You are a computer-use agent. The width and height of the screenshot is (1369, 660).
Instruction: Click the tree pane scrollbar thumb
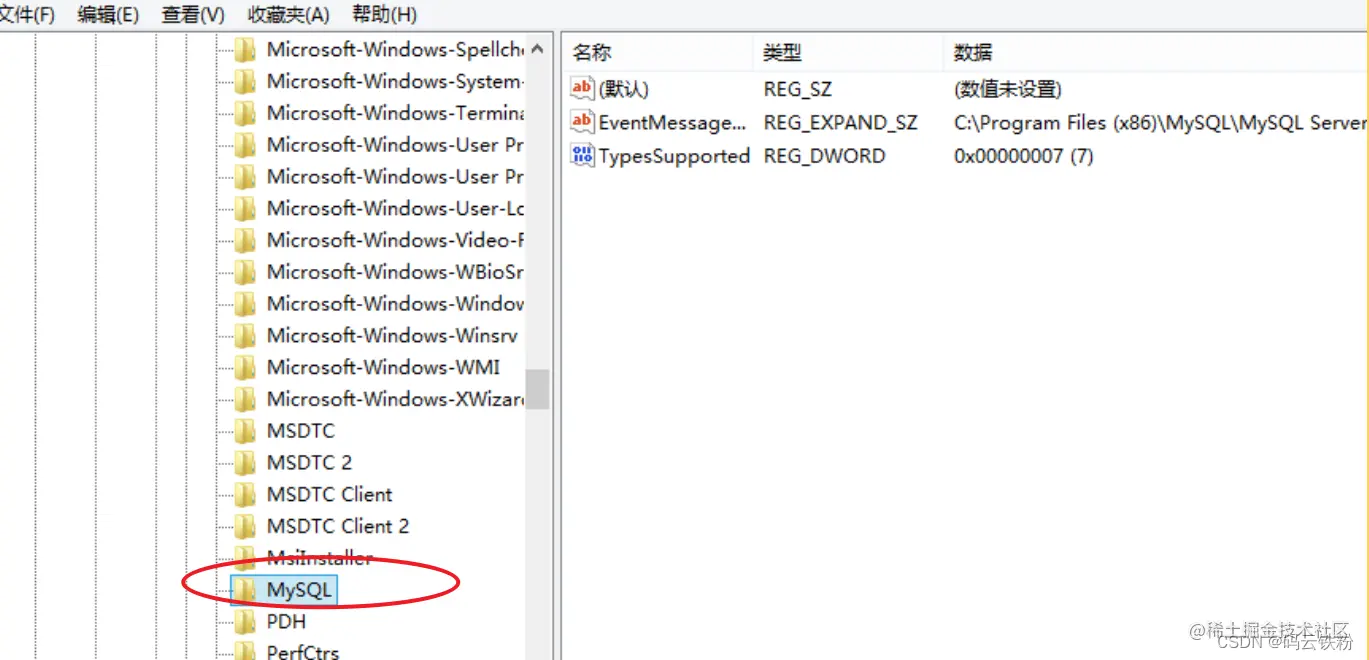(538, 389)
